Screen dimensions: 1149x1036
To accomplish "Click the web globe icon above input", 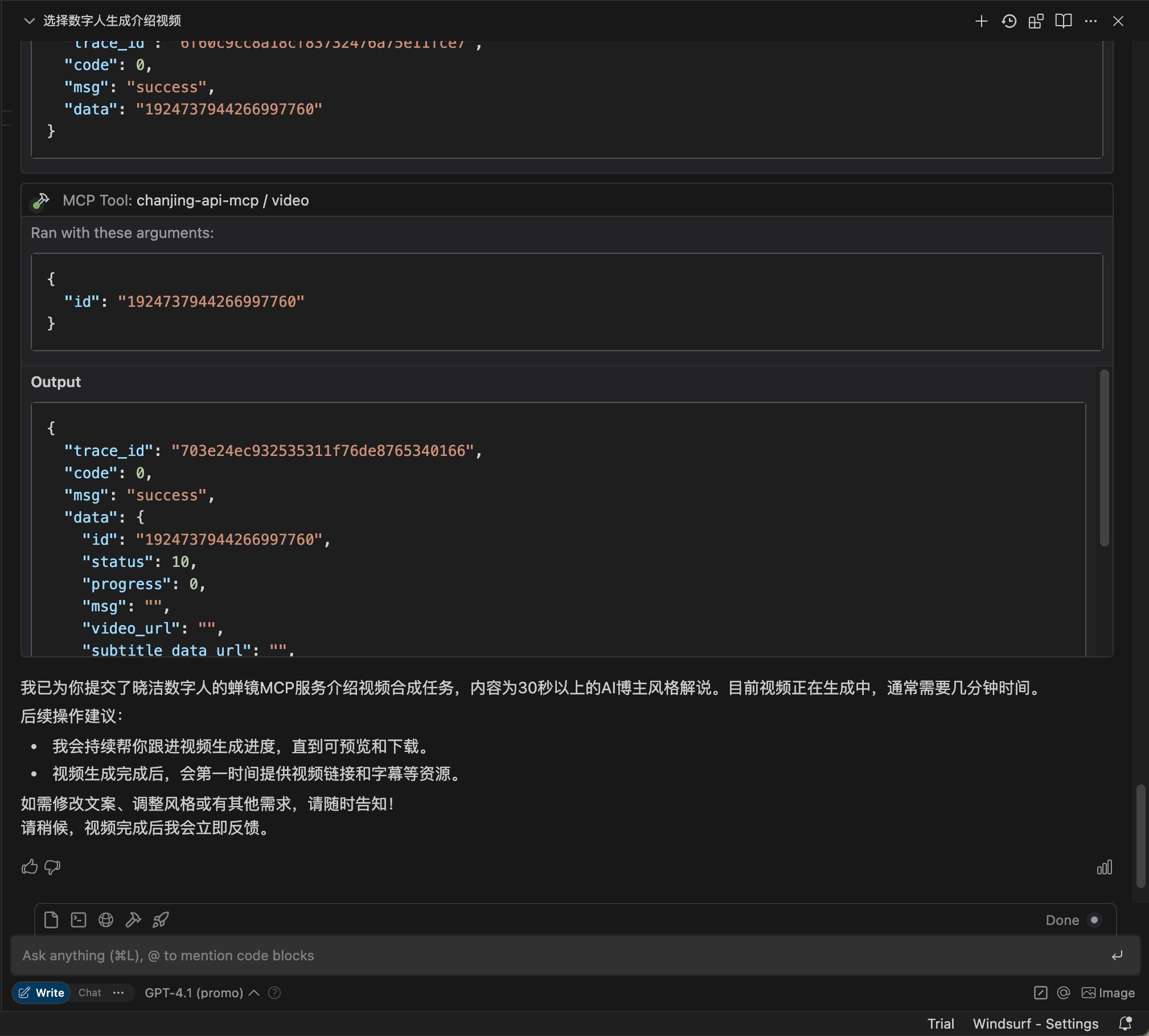I will [x=106, y=920].
